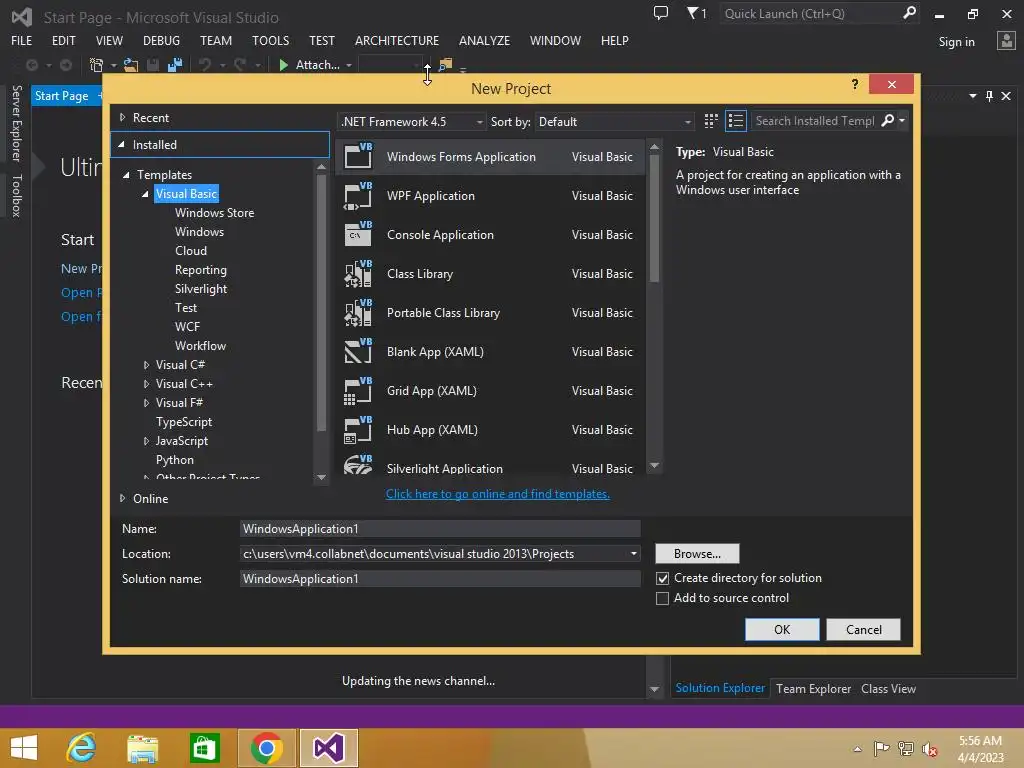
Task: Click the Windows Start button
Action: (x=24, y=748)
